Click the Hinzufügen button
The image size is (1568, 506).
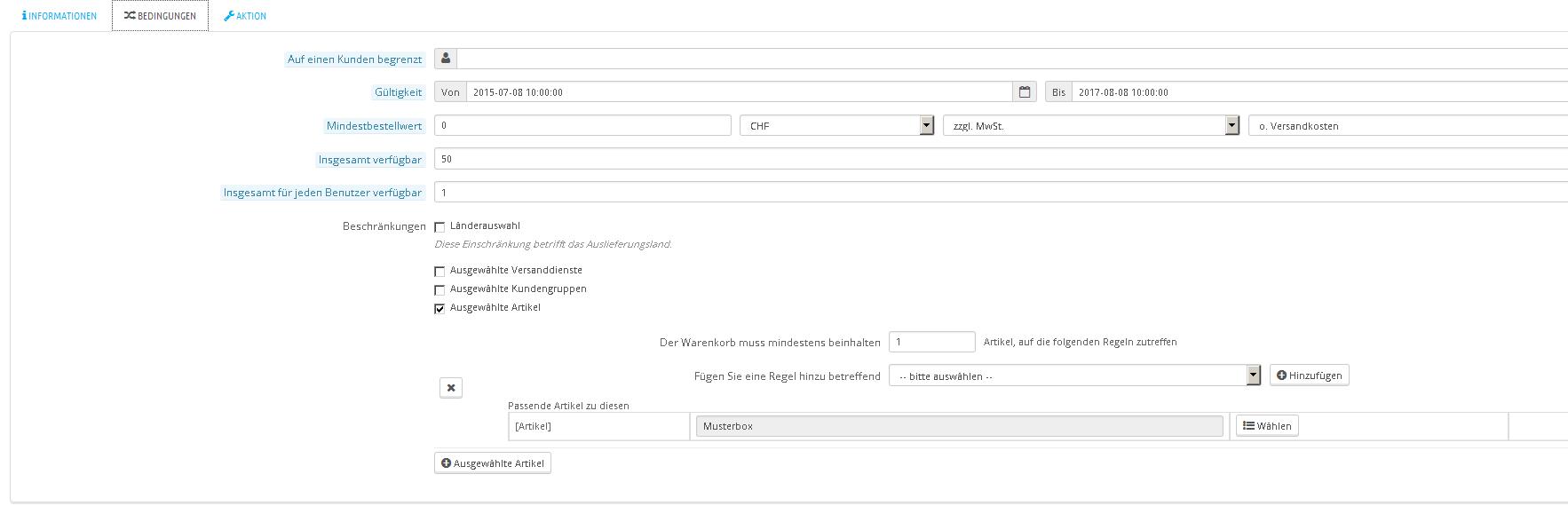click(1310, 376)
